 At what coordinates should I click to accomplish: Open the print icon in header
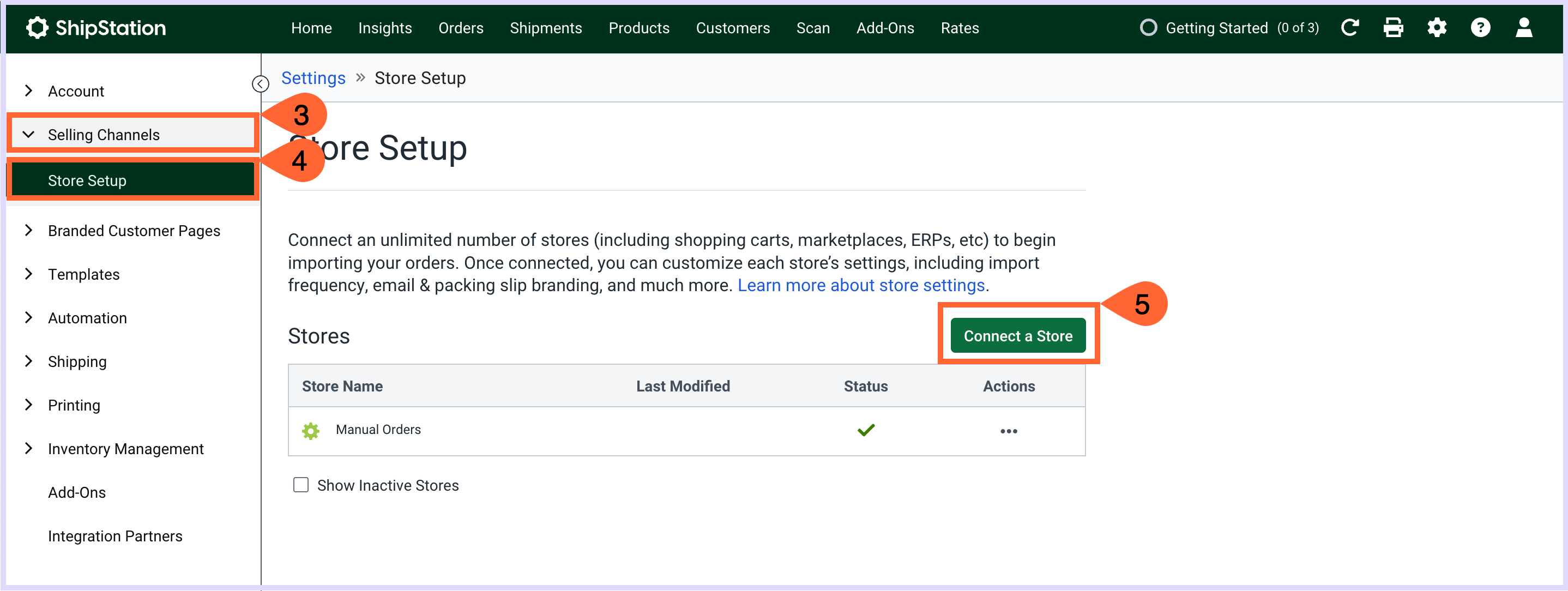pyautogui.click(x=1392, y=27)
